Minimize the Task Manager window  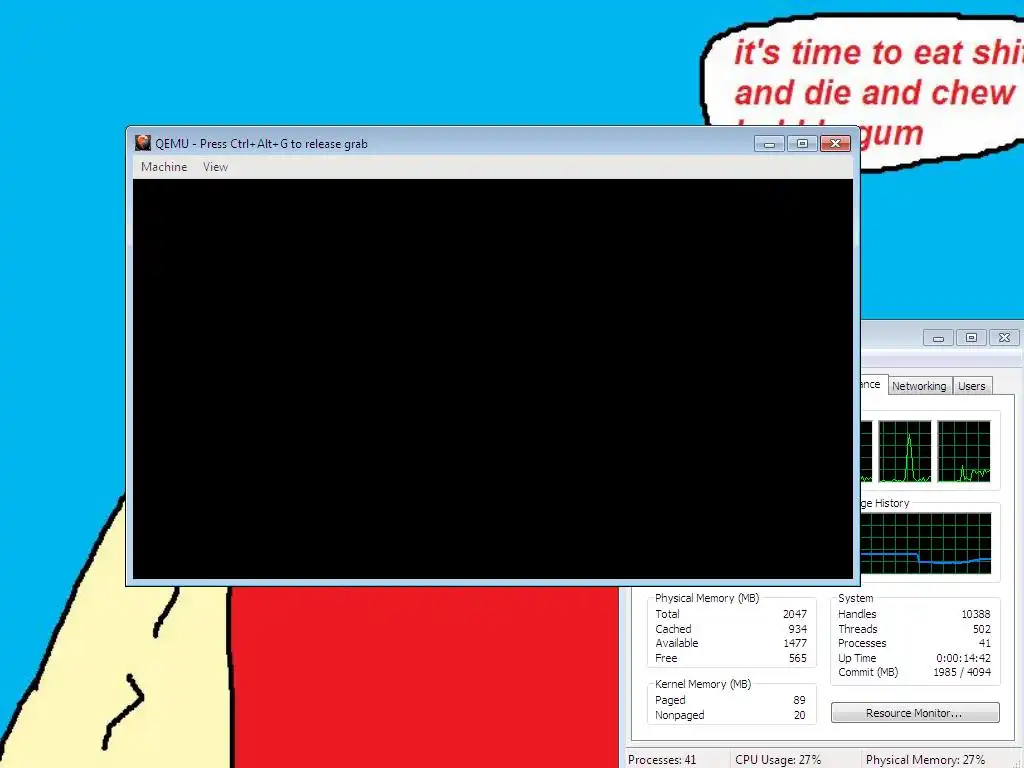point(938,338)
